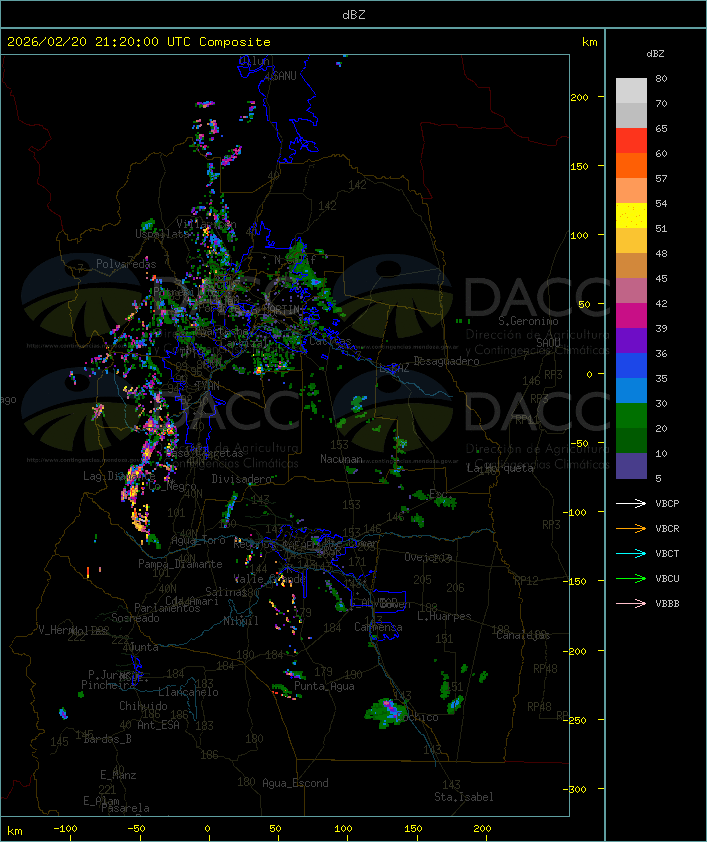Viewport: 707px width, 842px height.
Task: Click the Carmensa place label
Action: (x=378, y=627)
